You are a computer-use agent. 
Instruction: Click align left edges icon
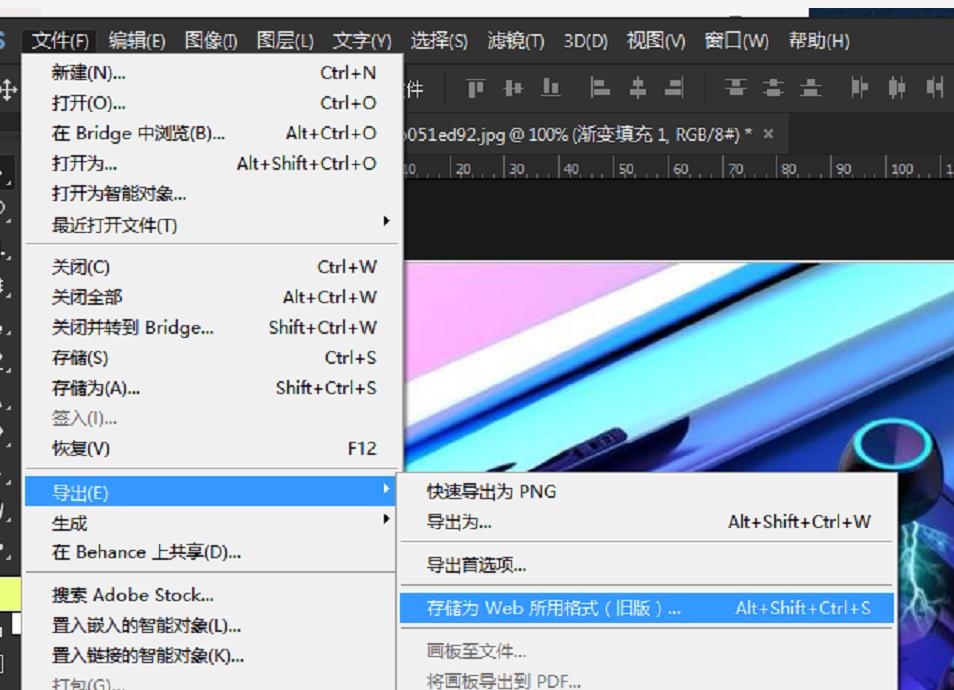click(x=600, y=88)
